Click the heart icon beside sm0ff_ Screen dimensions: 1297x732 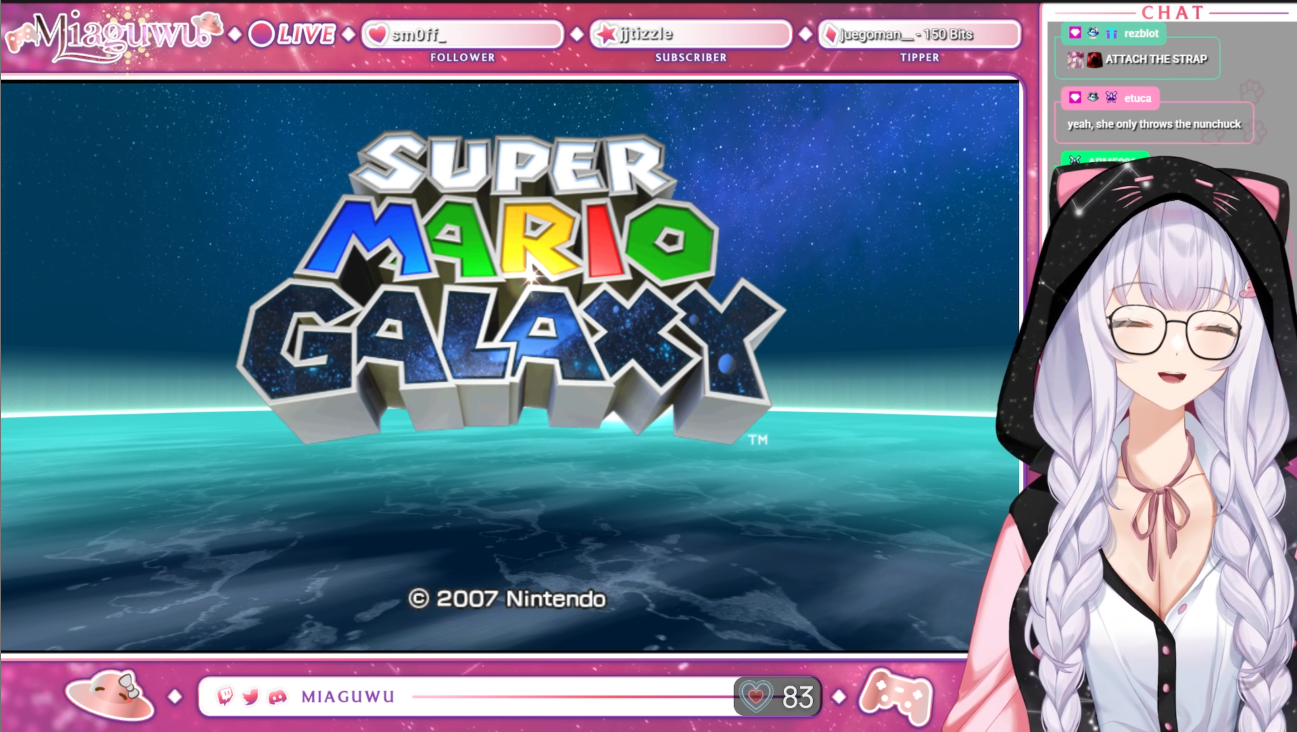[377, 34]
